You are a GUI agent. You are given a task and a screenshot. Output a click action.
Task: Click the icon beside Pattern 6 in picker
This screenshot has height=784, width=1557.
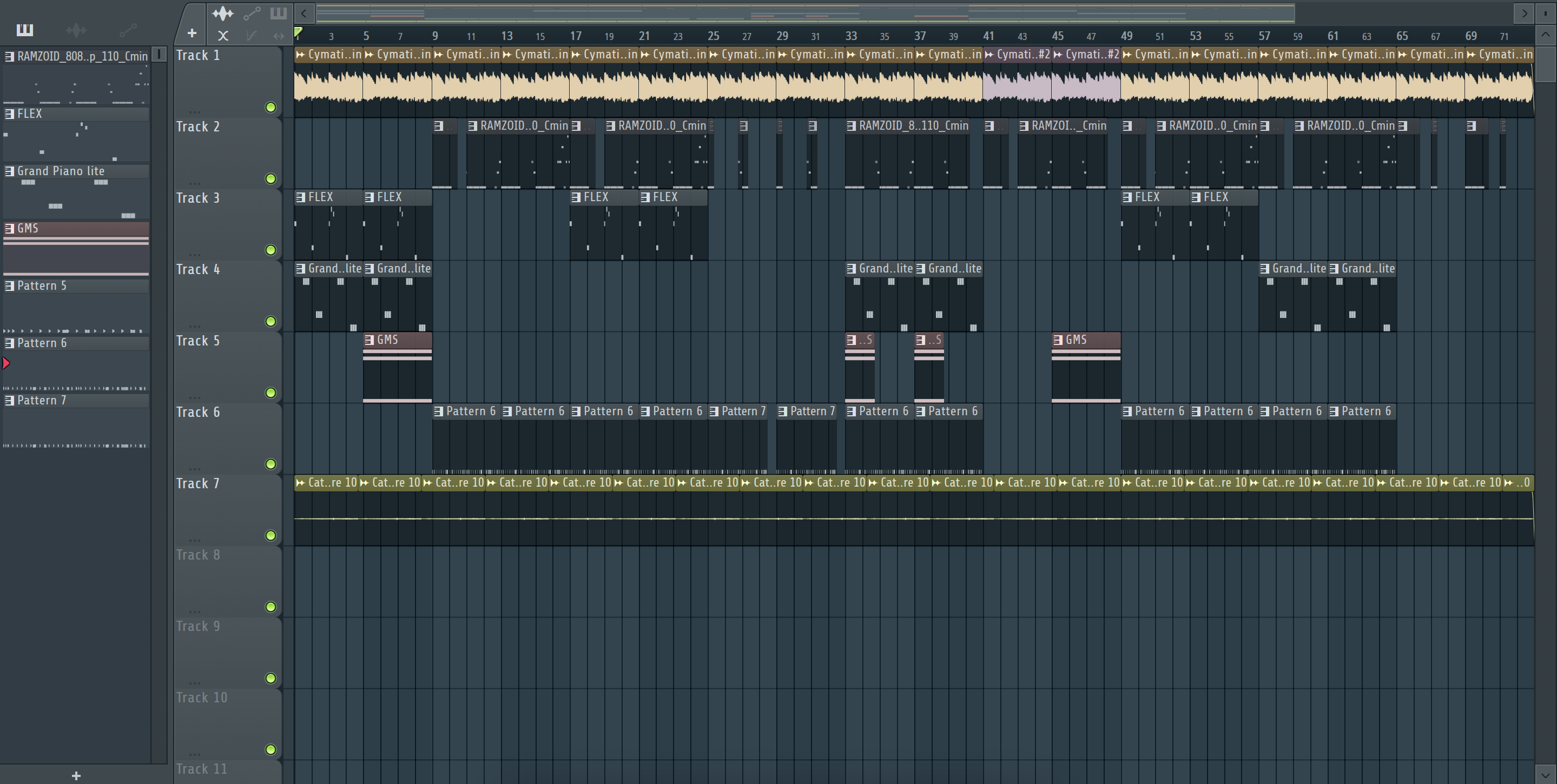(x=9, y=343)
